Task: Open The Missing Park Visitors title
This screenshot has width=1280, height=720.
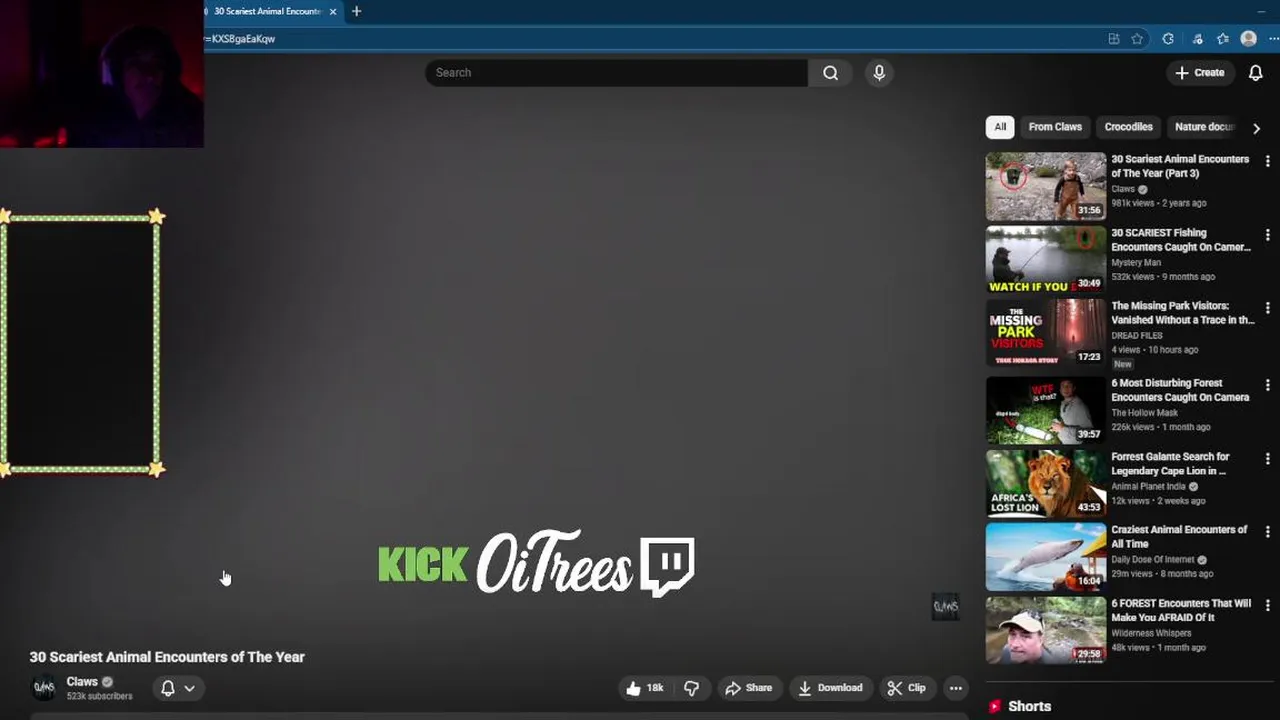Action: point(1183,313)
